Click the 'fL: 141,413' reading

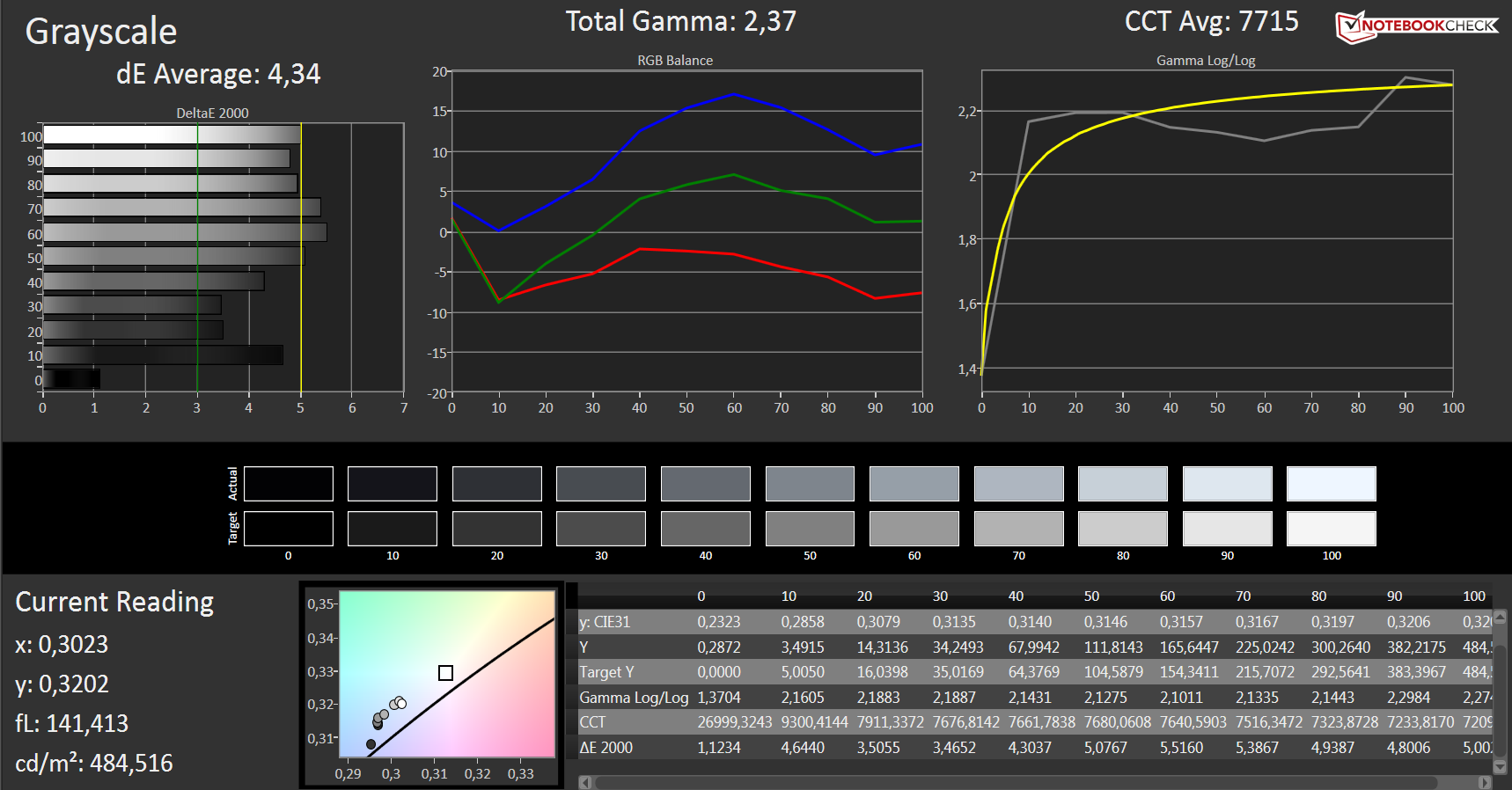click(x=71, y=724)
